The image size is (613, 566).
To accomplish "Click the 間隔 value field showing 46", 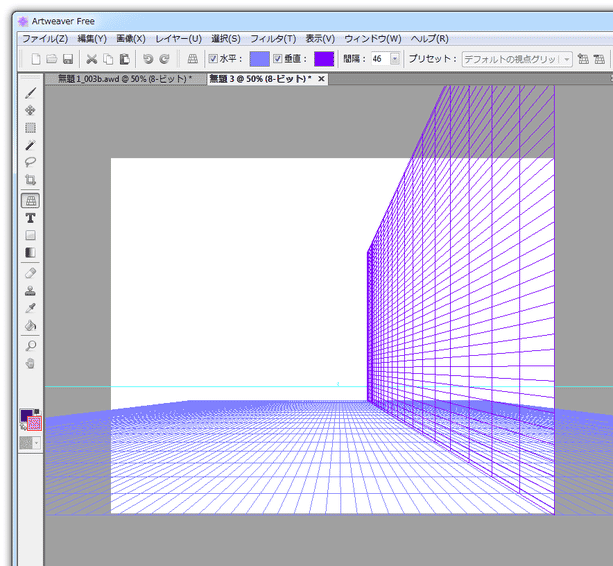I will (x=380, y=59).
